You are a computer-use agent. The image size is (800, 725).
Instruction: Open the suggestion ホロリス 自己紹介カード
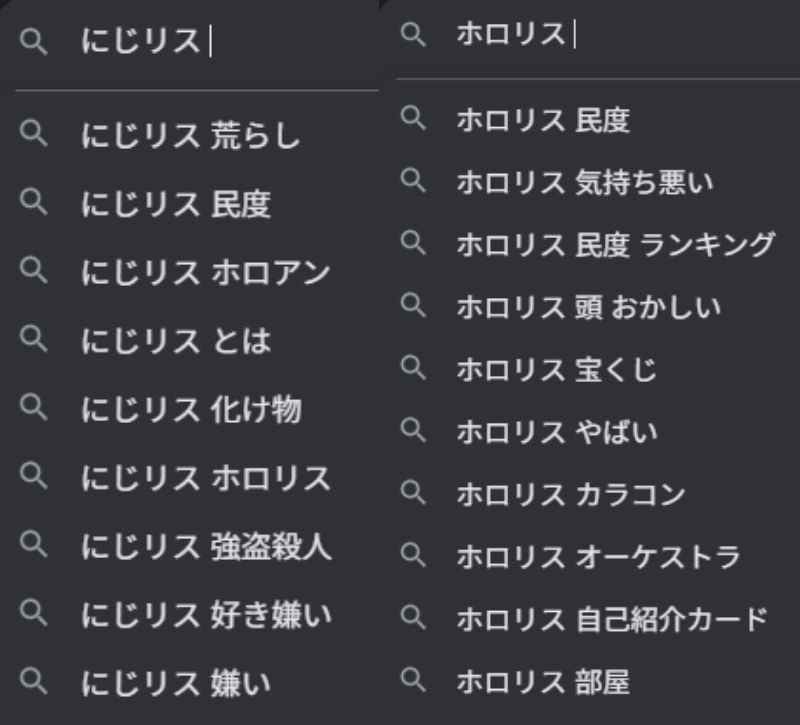pos(611,619)
